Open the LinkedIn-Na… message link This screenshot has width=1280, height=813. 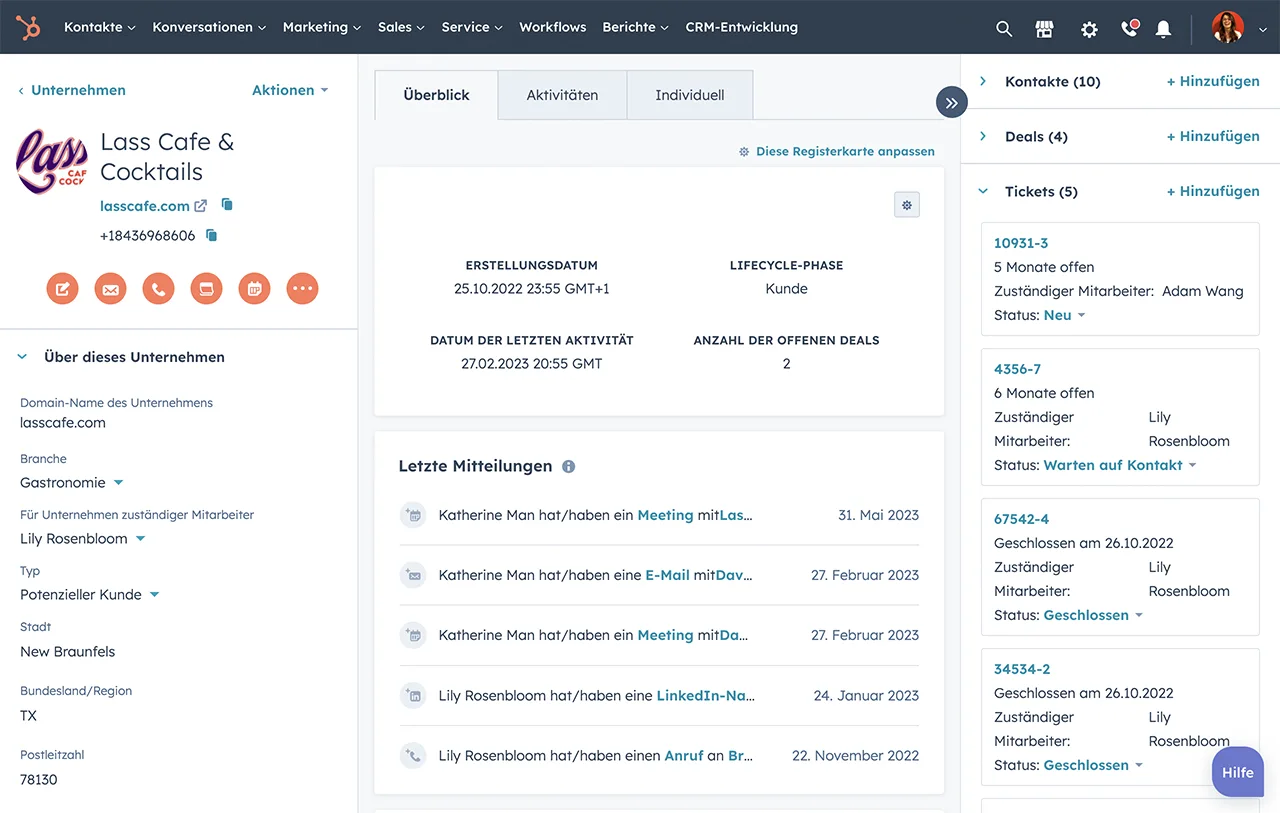706,696
